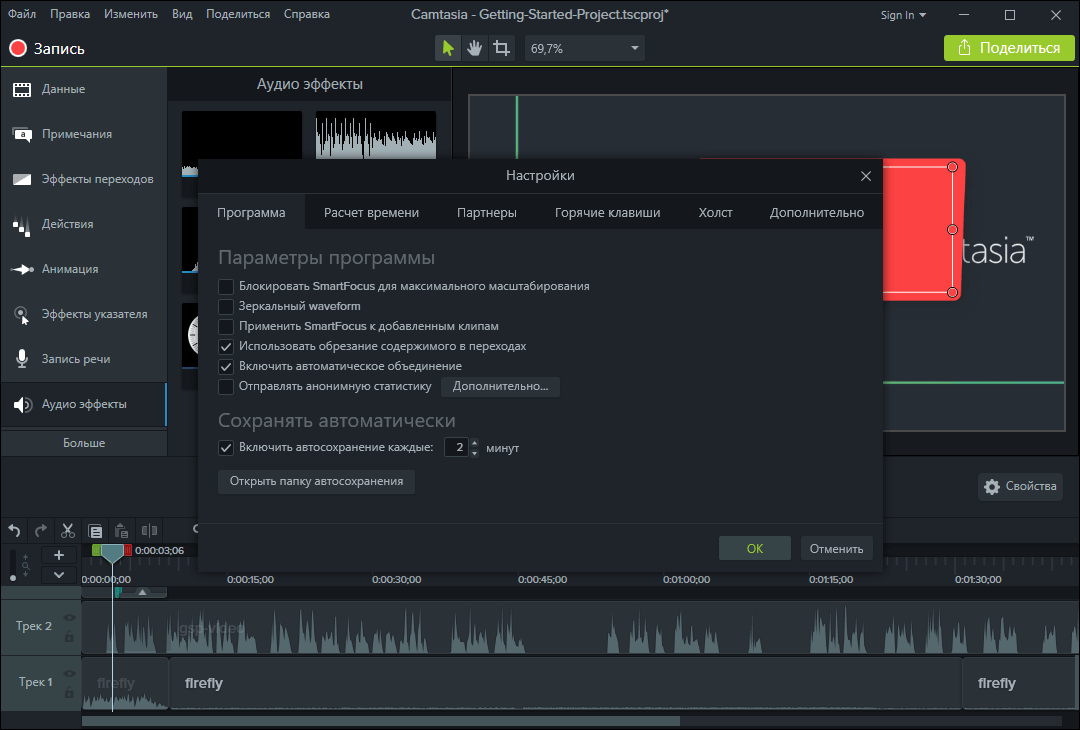This screenshot has width=1080, height=730.
Task: Copy selection in timeline toolbar
Action: pyautogui.click(x=95, y=530)
